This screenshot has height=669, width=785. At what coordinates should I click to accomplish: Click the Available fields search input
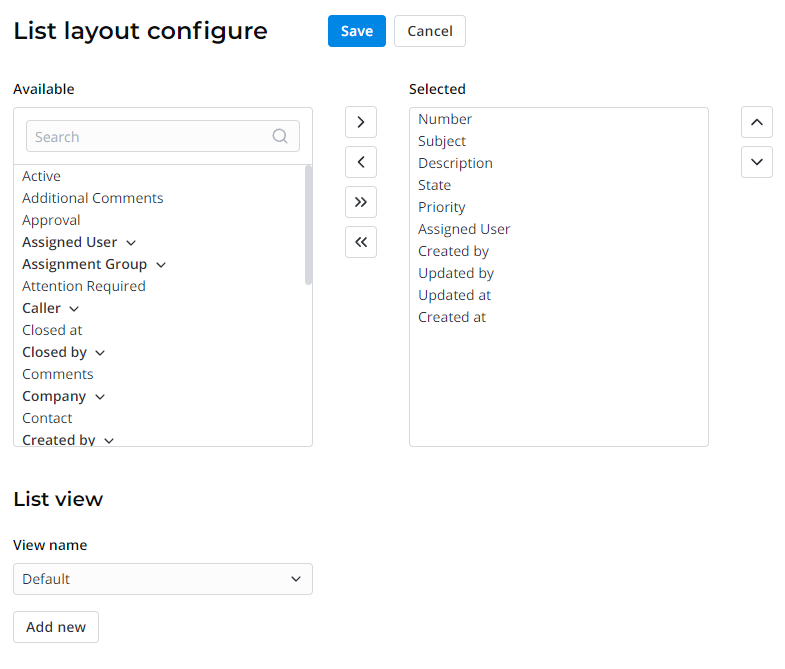150,137
